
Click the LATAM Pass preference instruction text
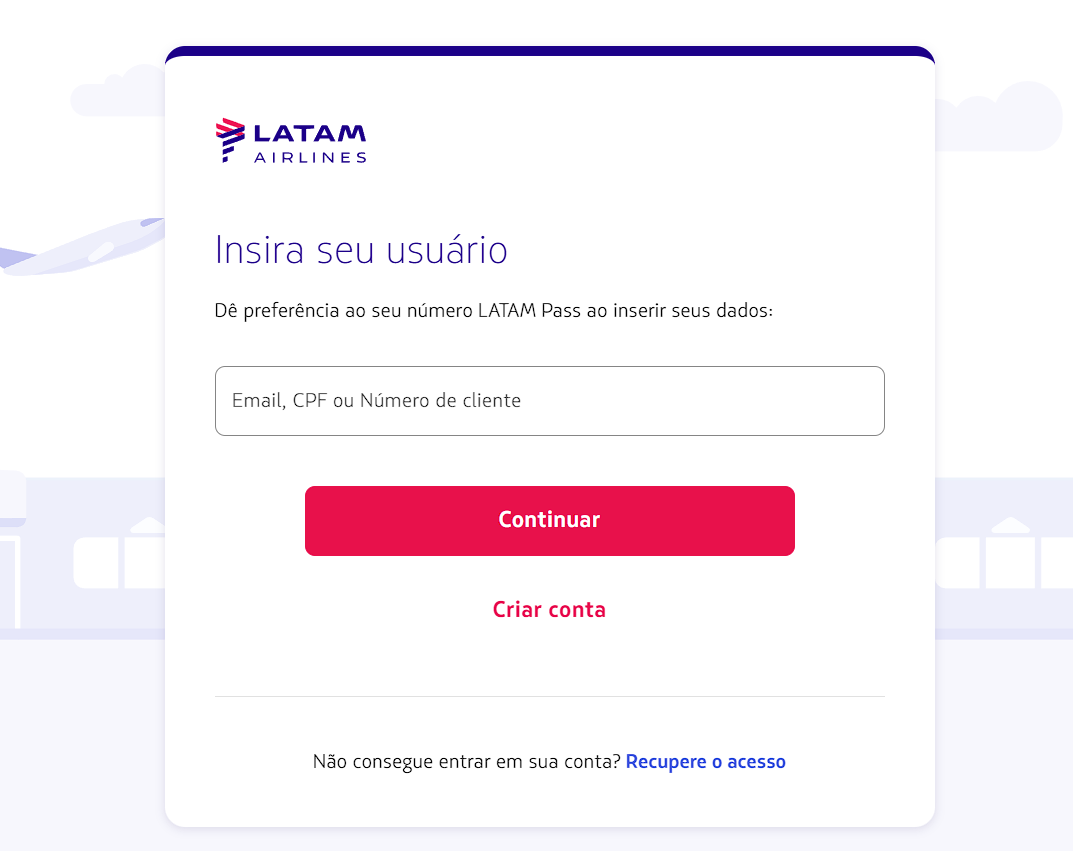(x=493, y=311)
